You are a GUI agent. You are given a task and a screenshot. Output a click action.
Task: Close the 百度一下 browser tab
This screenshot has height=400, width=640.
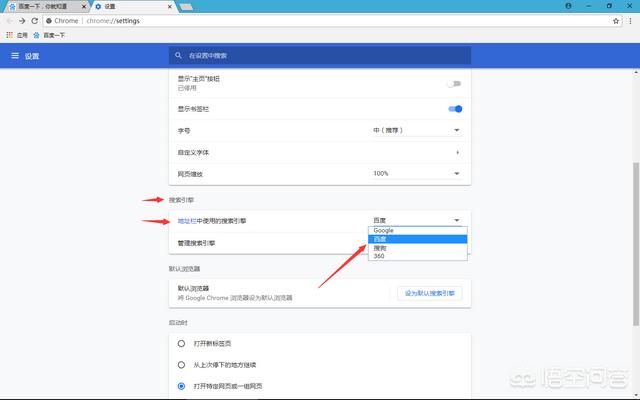click(84, 7)
